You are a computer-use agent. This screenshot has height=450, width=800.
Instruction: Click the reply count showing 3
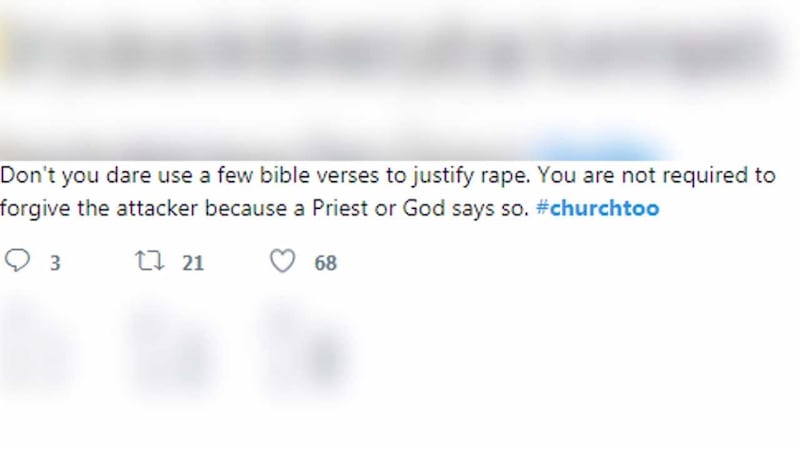click(55, 263)
